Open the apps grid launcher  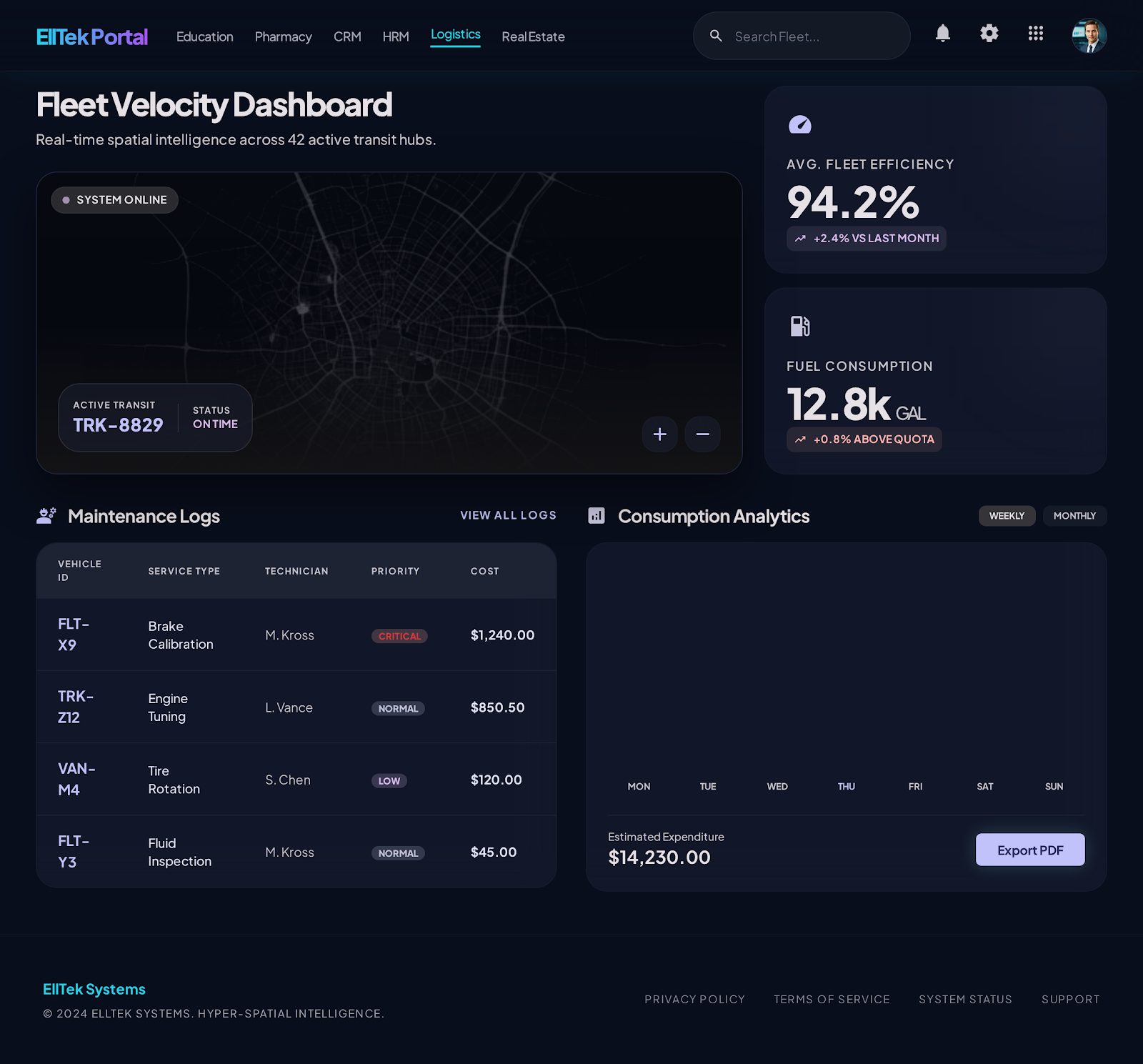pyautogui.click(x=1035, y=34)
